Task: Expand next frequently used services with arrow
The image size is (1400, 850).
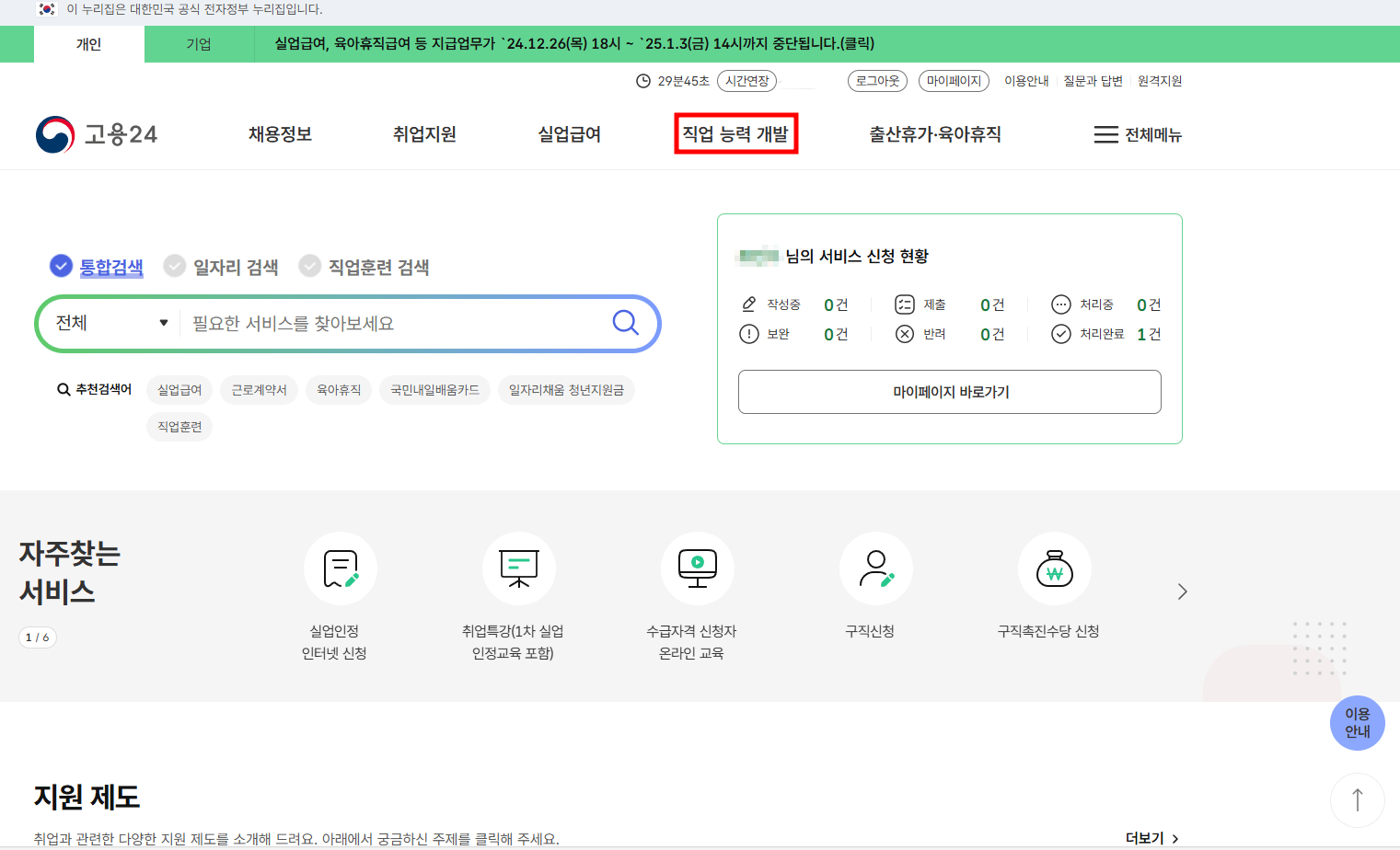Action: click(1182, 592)
